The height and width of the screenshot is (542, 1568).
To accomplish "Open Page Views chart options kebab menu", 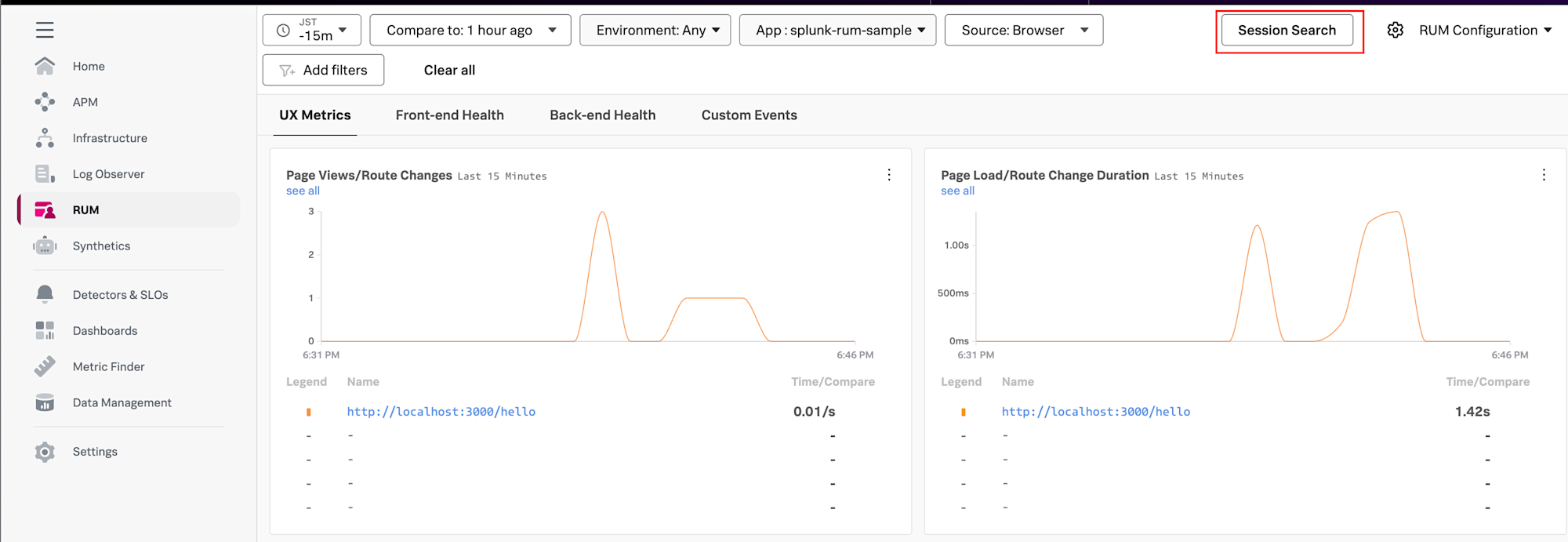I will 889,175.
